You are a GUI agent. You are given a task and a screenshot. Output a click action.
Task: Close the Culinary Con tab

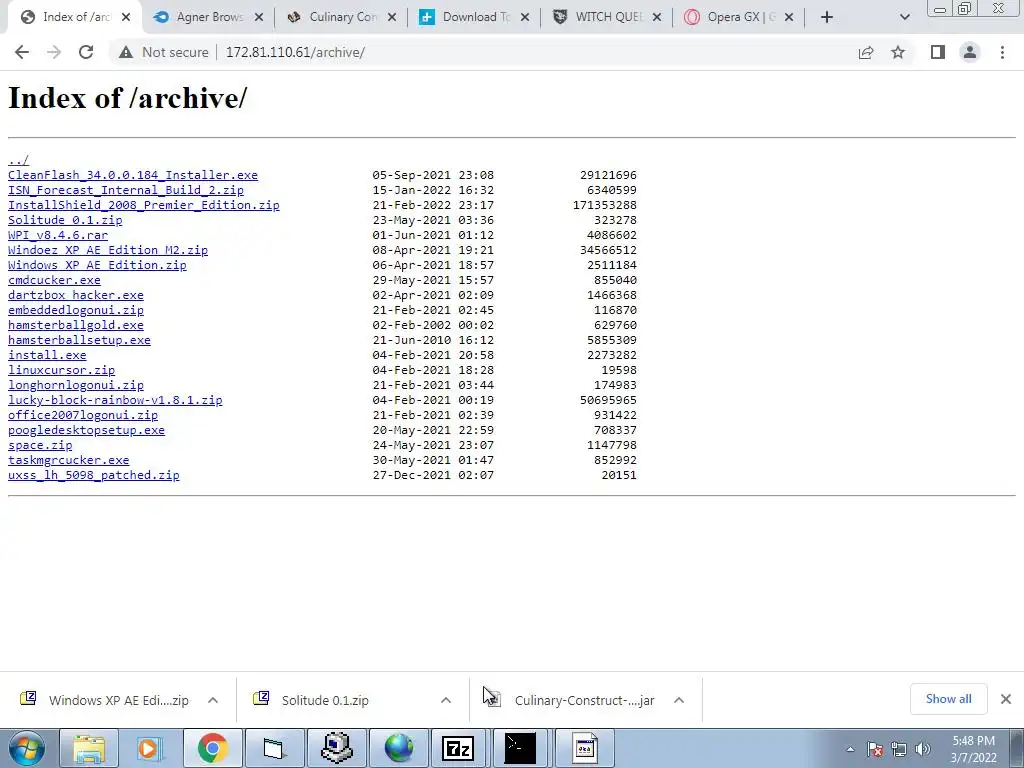[392, 18]
